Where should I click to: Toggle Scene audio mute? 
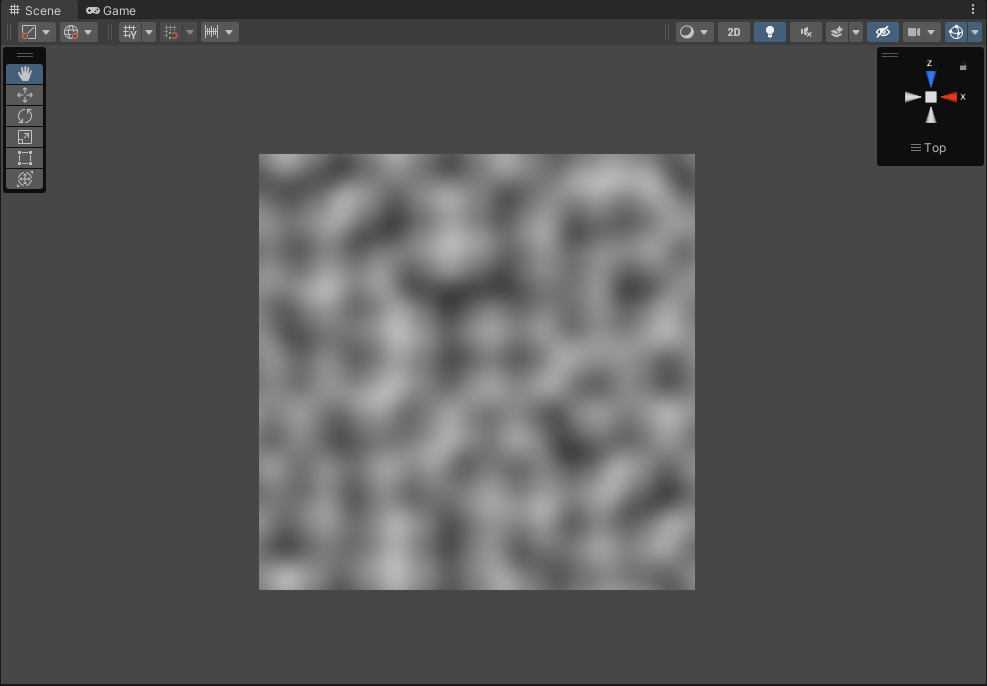[806, 32]
